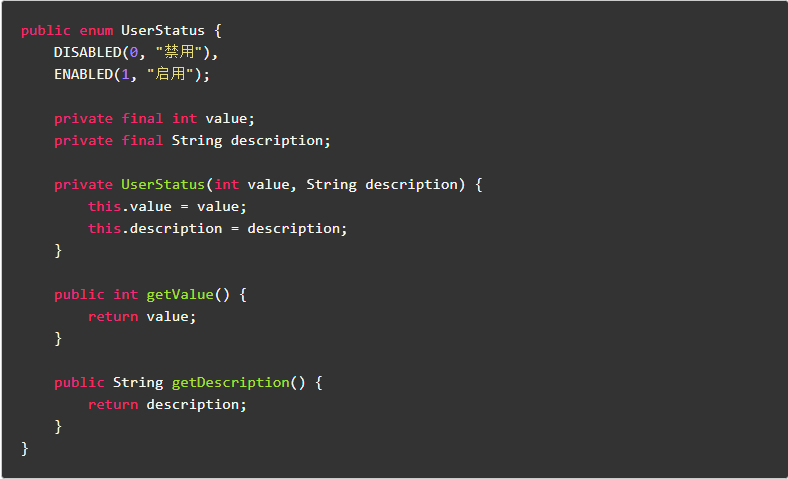Click String return type of getDescription
This screenshot has height=479, width=788.
tap(138, 382)
